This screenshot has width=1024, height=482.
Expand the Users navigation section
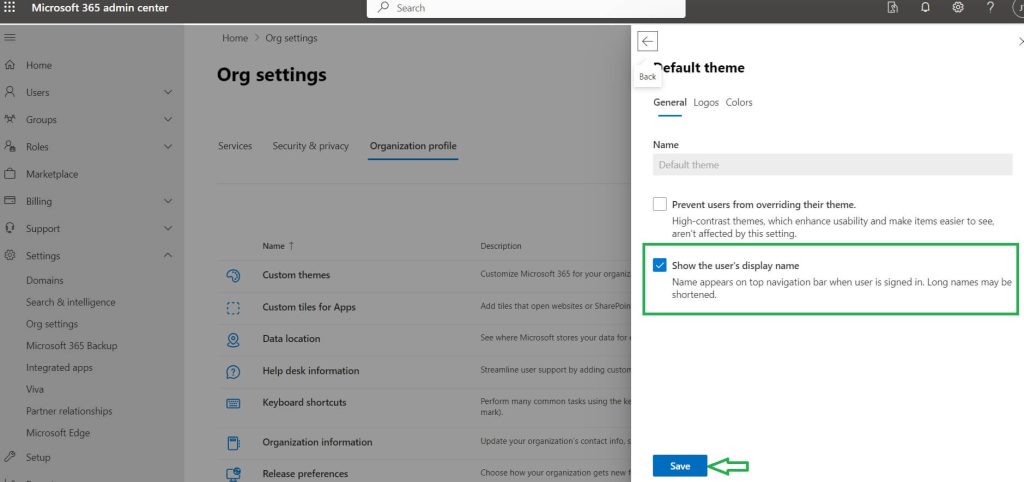point(167,92)
